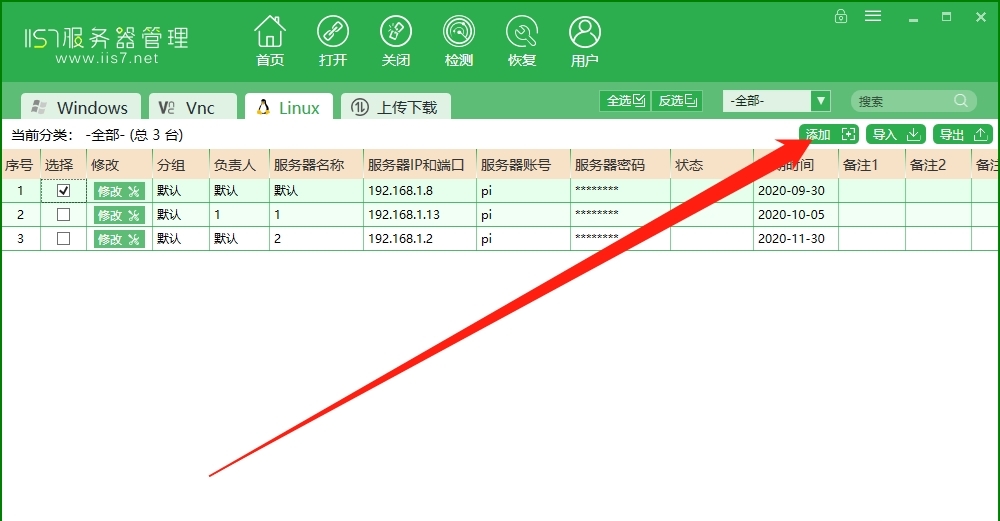The height and width of the screenshot is (521, 1000).
Task: Click the 修改 edit button for row 1
Action: click(x=119, y=191)
